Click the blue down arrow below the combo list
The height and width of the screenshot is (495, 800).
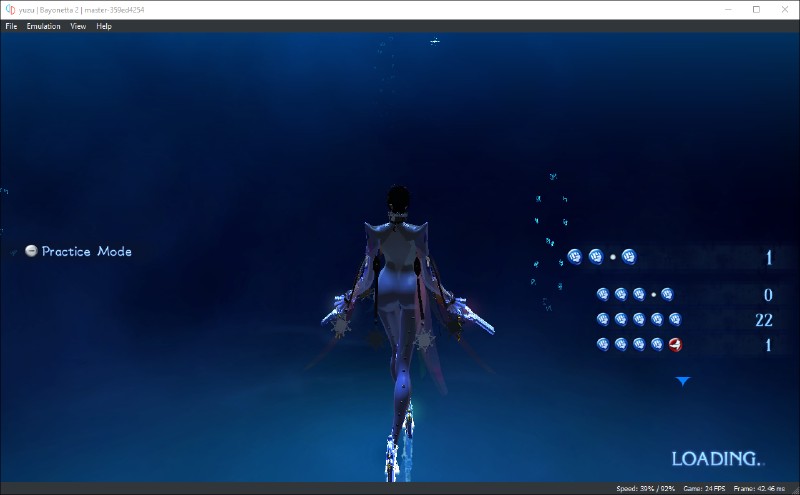[683, 381]
